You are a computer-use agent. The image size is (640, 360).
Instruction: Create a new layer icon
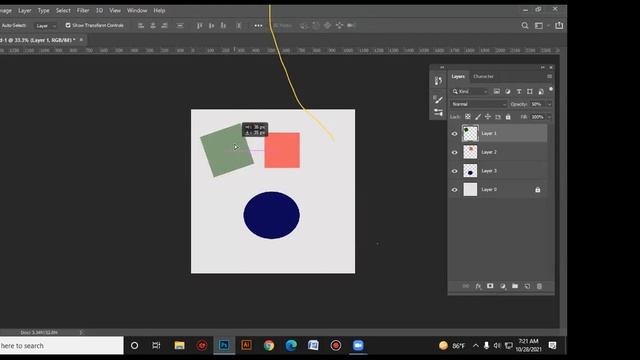(x=527, y=286)
